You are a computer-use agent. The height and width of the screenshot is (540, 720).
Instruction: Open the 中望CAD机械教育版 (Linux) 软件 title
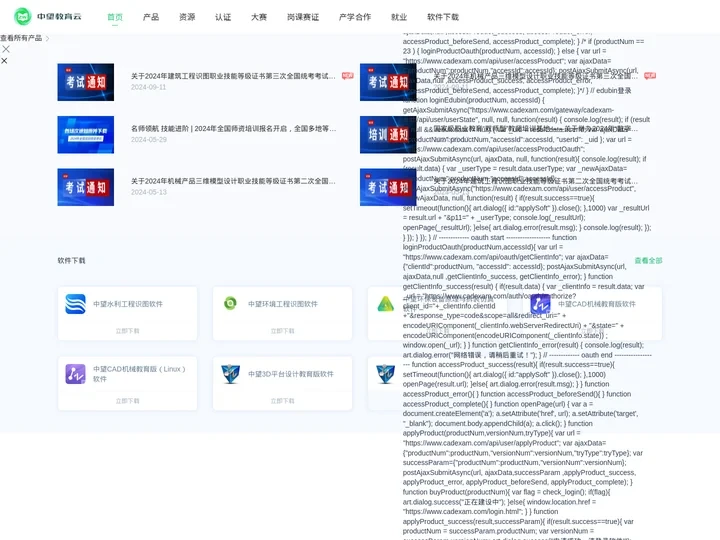[139, 374]
